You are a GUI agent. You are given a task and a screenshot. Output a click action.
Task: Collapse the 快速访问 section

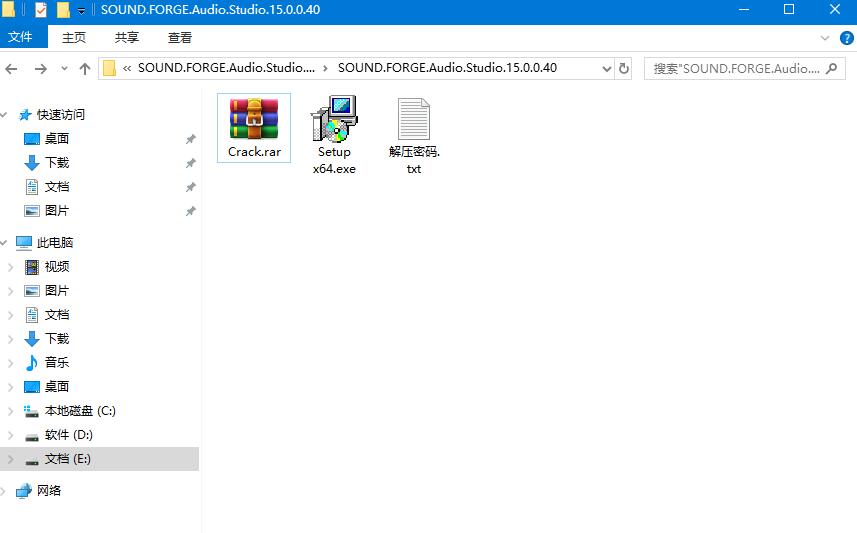pos(4,115)
